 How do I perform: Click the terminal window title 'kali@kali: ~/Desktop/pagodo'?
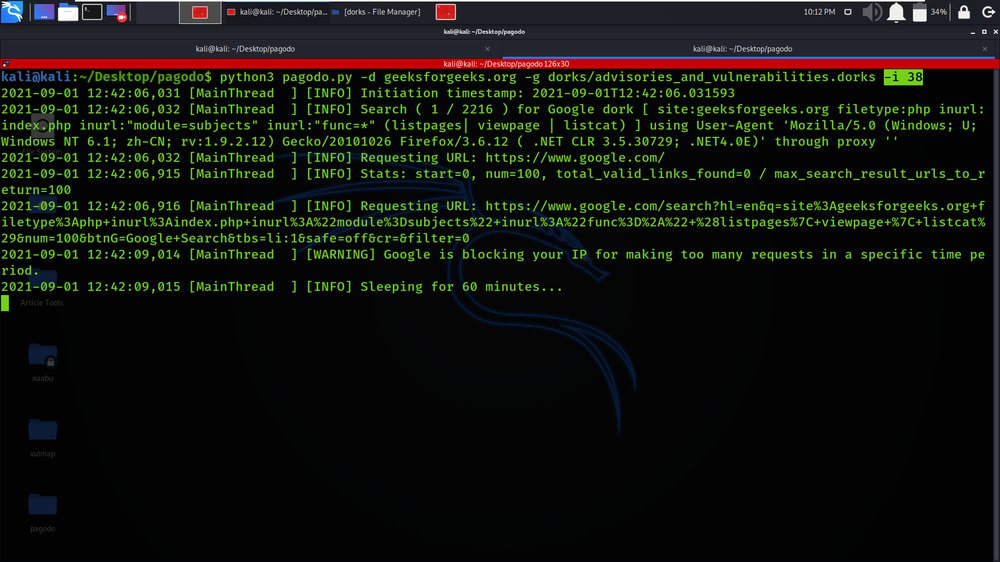click(x=484, y=32)
